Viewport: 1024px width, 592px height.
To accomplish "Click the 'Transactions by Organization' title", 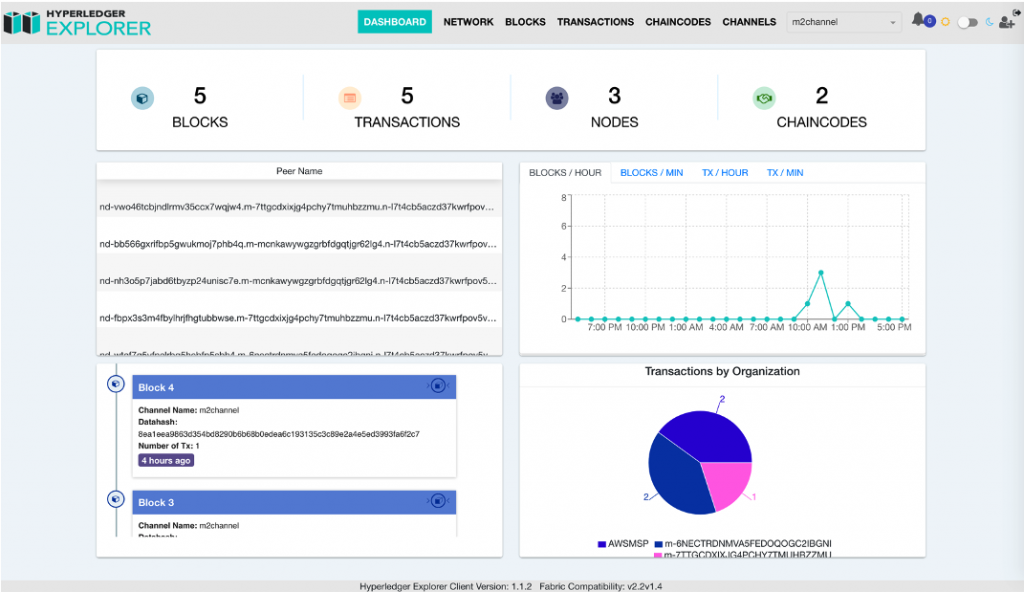I will (722, 371).
